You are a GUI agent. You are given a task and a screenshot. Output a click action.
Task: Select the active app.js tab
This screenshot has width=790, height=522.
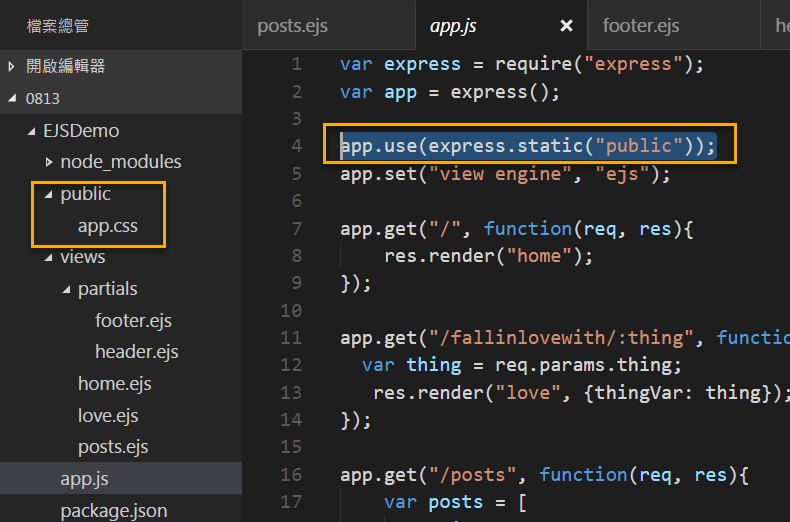(x=453, y=26)
